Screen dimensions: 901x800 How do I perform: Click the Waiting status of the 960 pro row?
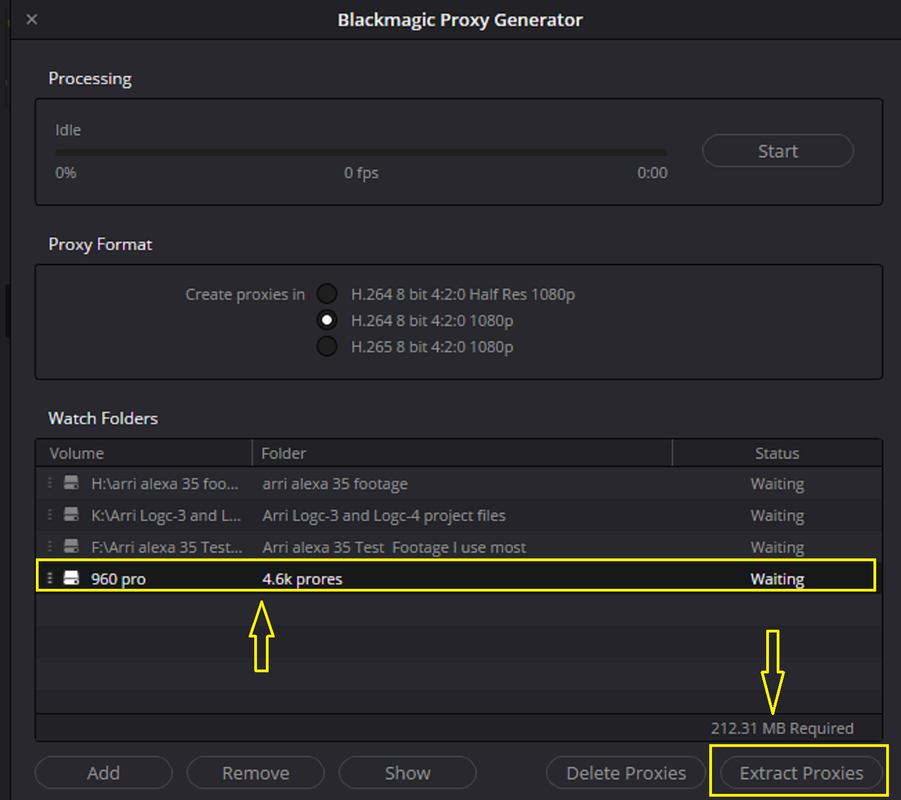pyautogui.click(x=777, y=579)
